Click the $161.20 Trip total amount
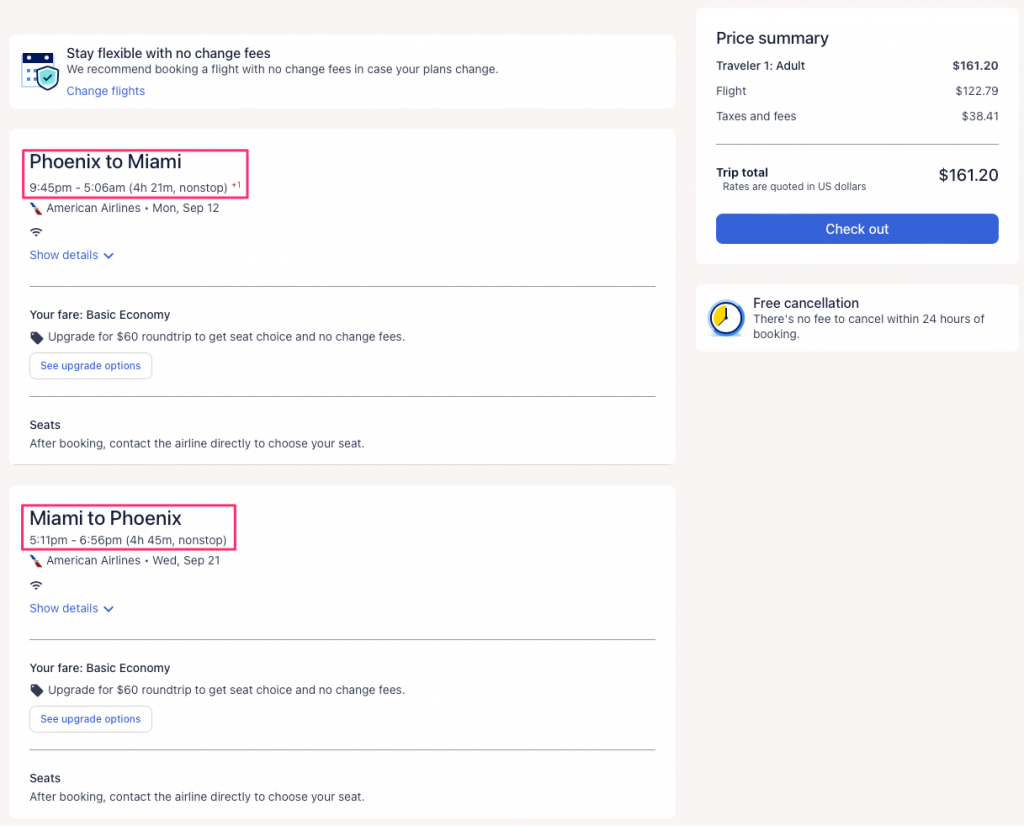 967,175
